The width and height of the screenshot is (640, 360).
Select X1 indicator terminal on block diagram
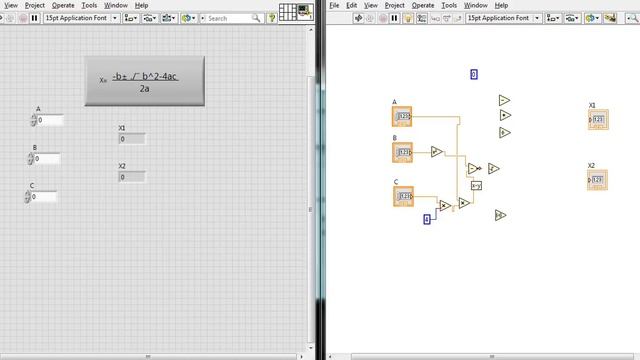(x=598, y=119)
